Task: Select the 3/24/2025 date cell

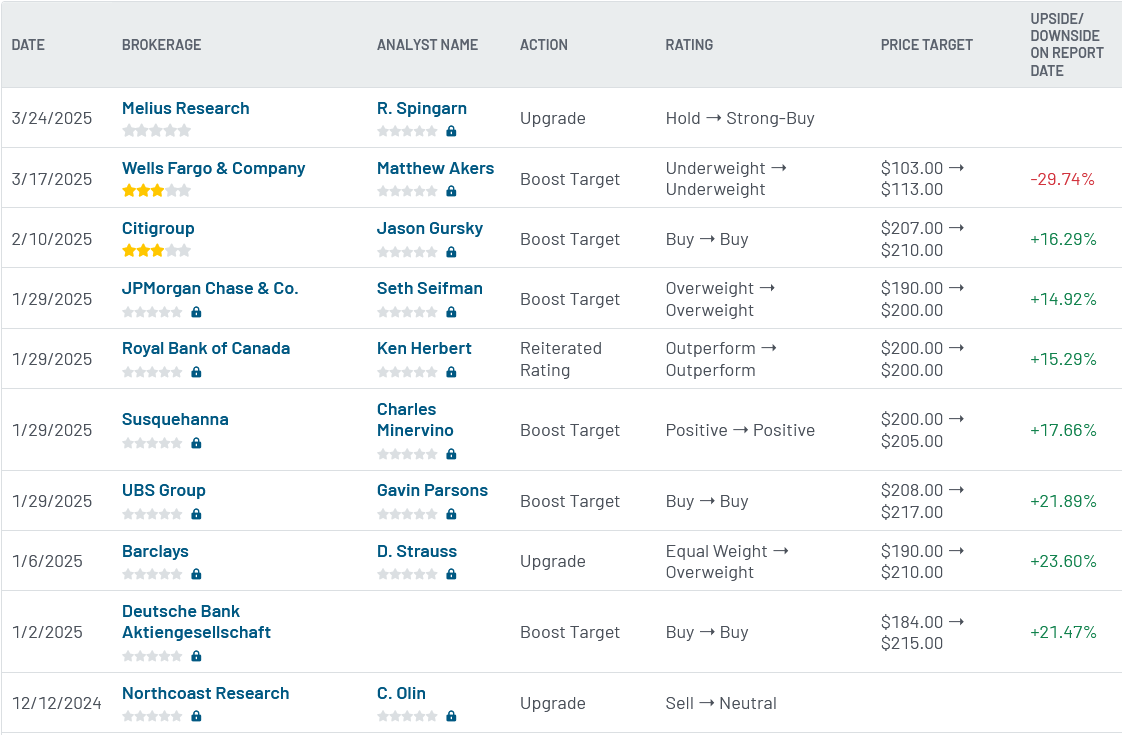Action: [x=52, y=118]
